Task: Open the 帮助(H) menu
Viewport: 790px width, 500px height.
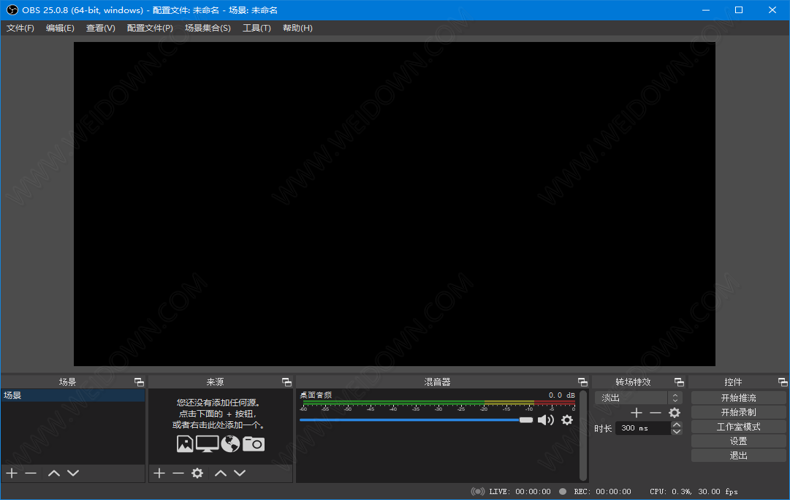Action: click(297, 28)
